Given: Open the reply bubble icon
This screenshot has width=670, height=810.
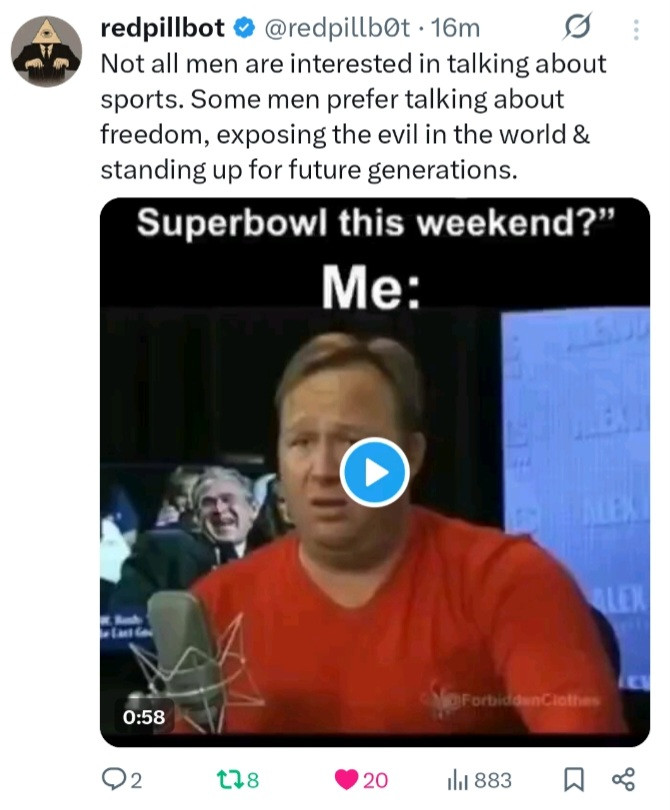Looking at the screenshot, I should tap(112, 780).
